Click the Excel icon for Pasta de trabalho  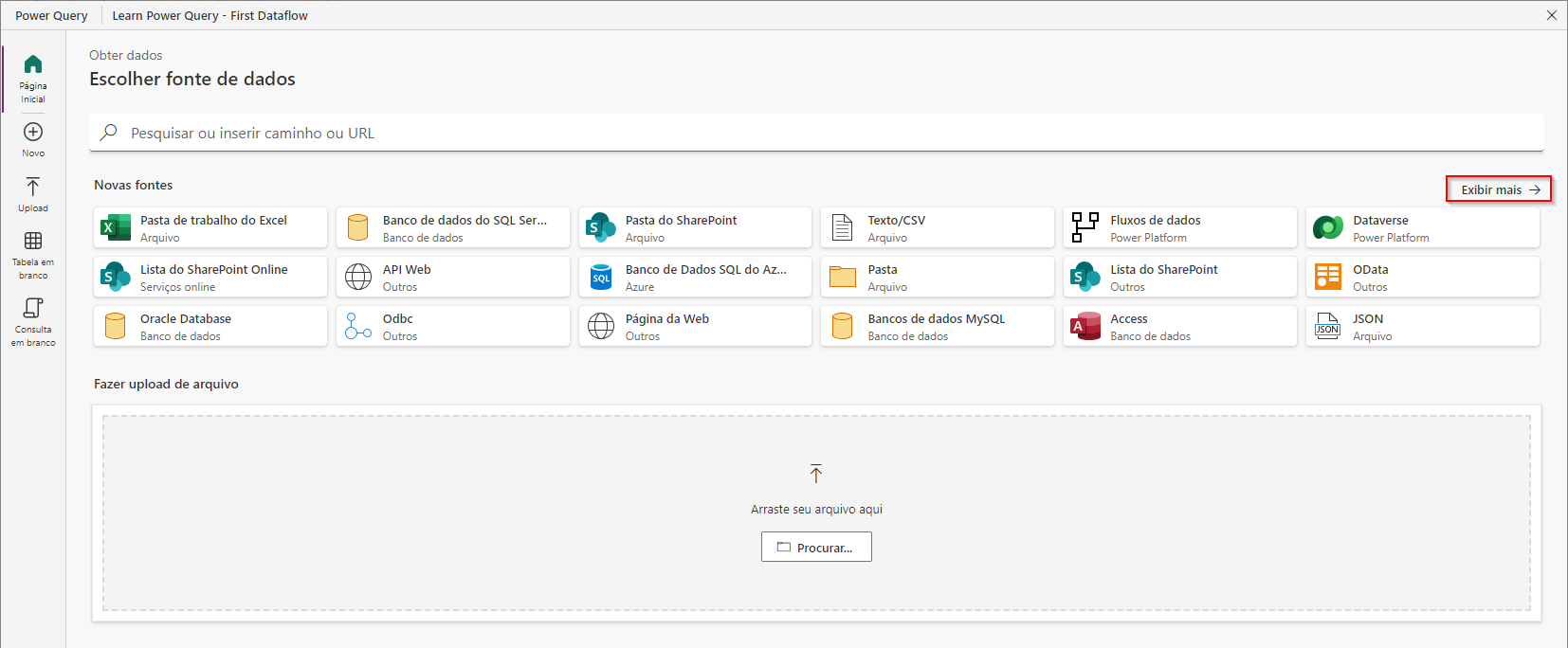tap(116, 227)
